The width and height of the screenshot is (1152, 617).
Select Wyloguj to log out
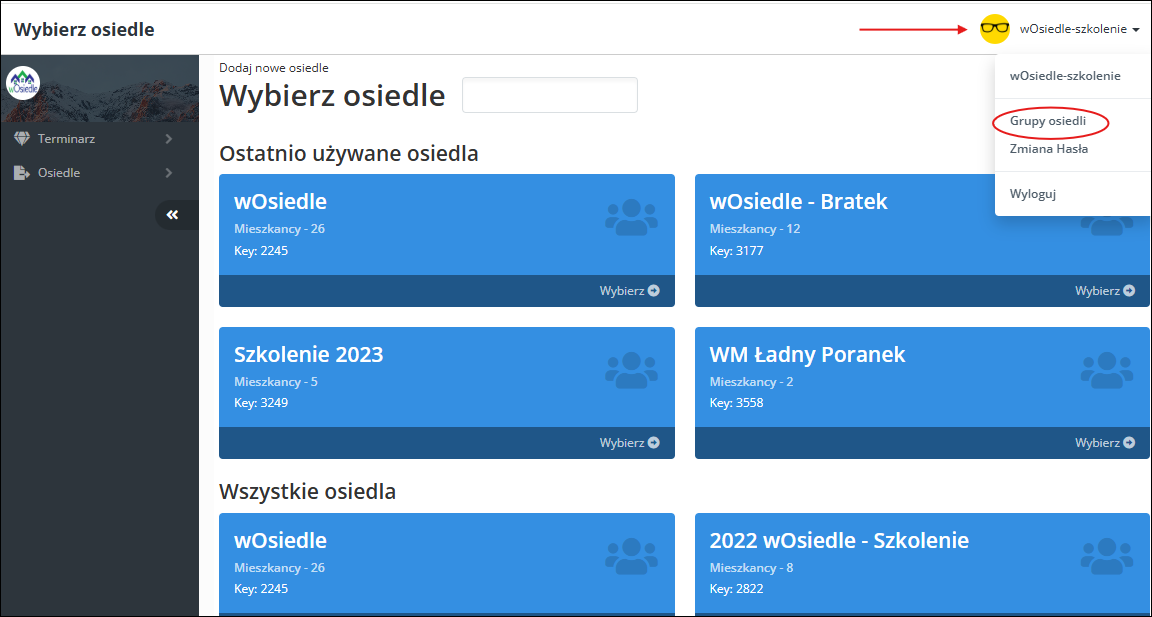point(1033,194)
